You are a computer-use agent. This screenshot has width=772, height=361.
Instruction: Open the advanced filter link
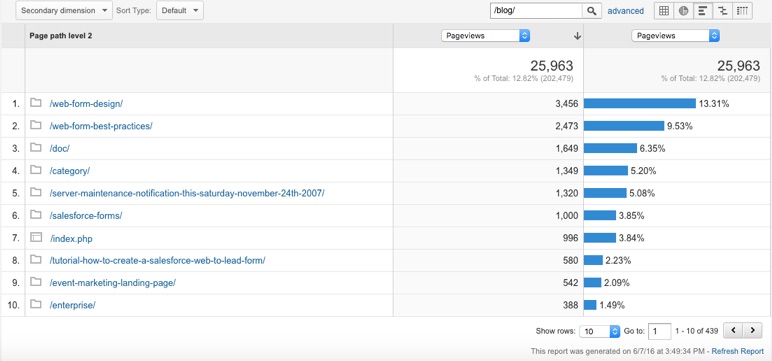point(625,11)
